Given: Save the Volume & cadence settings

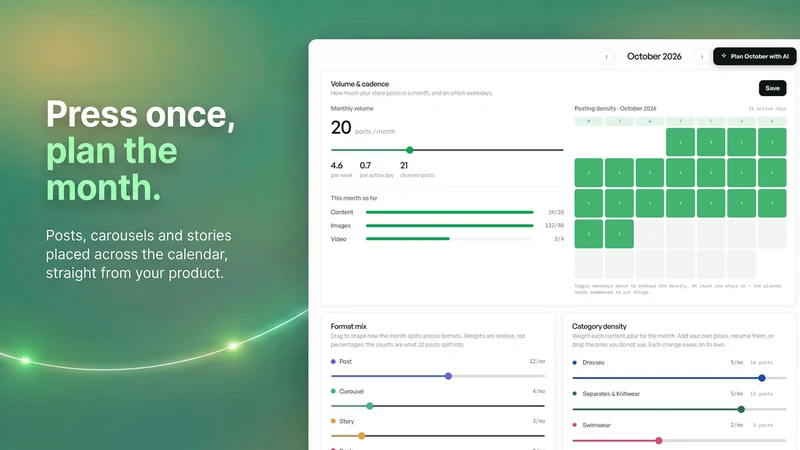Looking at the screenshot, I should tap(772, 88).
